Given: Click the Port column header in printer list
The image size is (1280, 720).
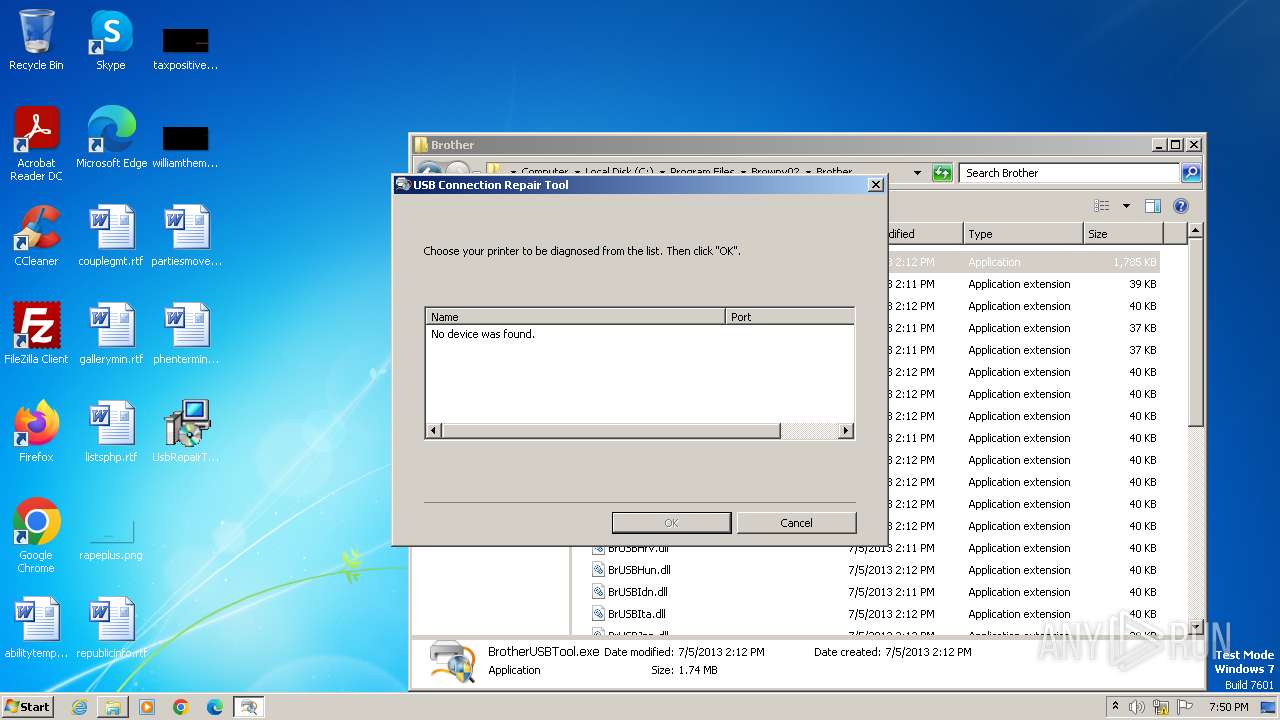Looking at the screenshot, I should [790, 316].
